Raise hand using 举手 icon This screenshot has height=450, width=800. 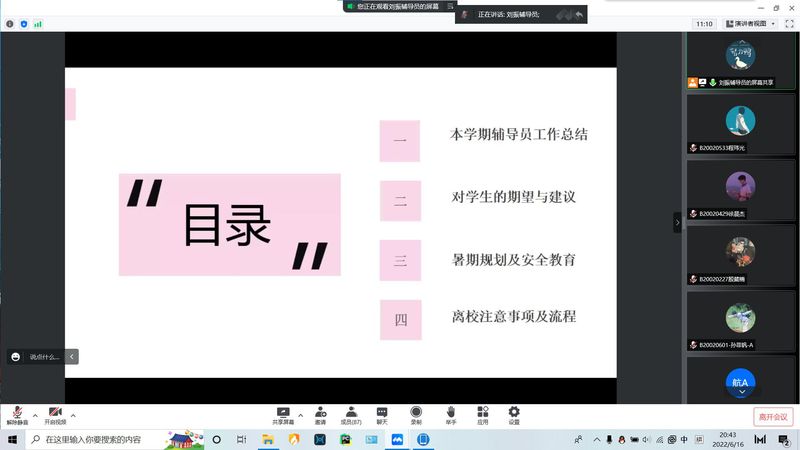click(x=451, y=414)
